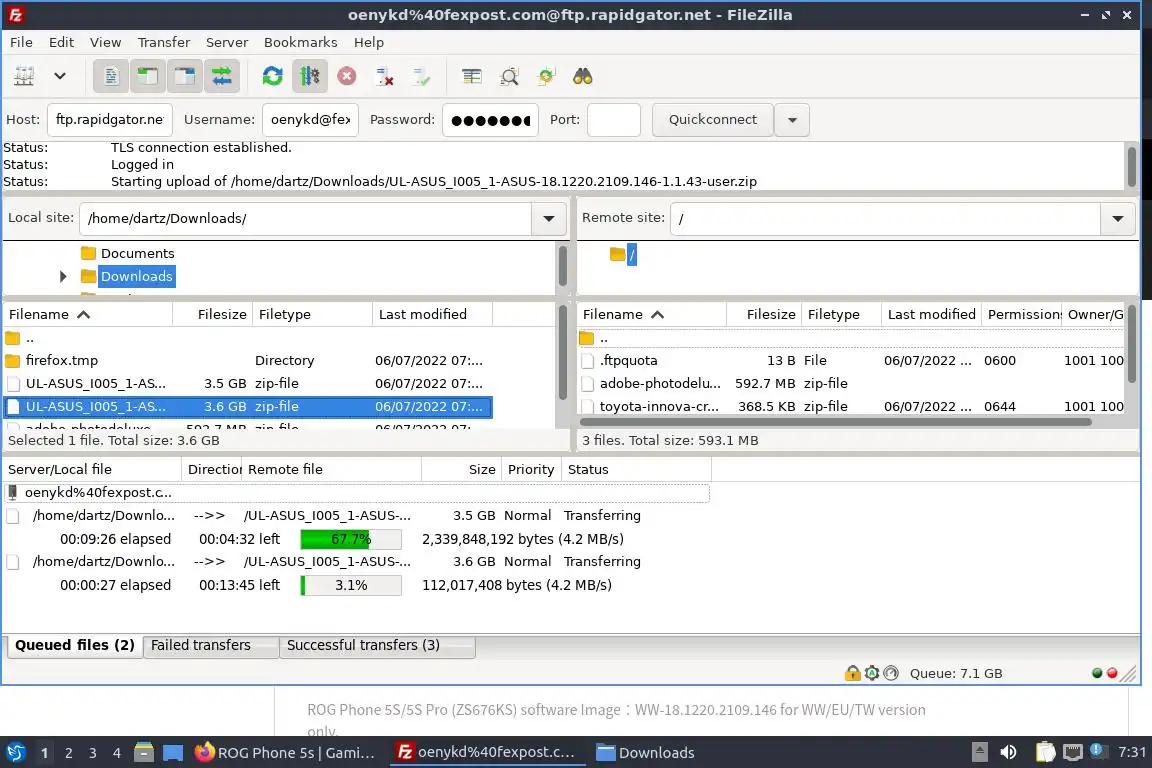Toggle the local directory tree display

[148, 76]
